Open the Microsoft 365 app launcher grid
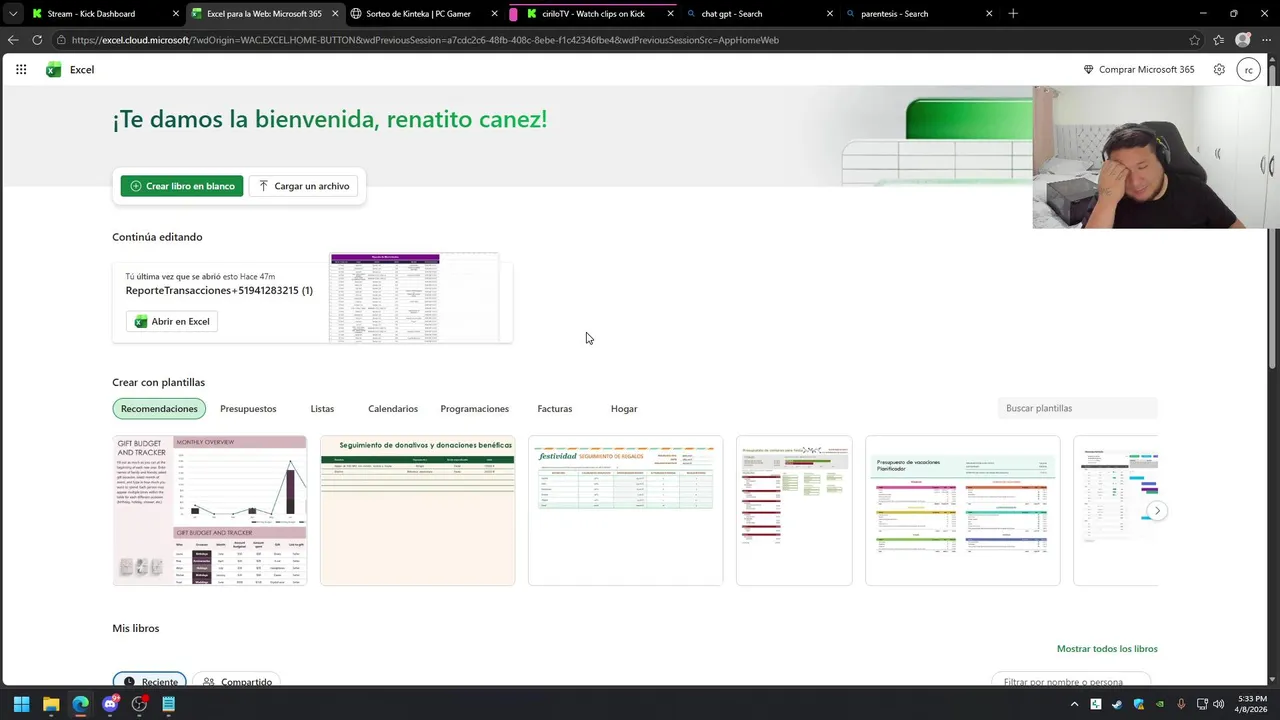The width and height of the screenshot is (1280, 720). (21, 69)
